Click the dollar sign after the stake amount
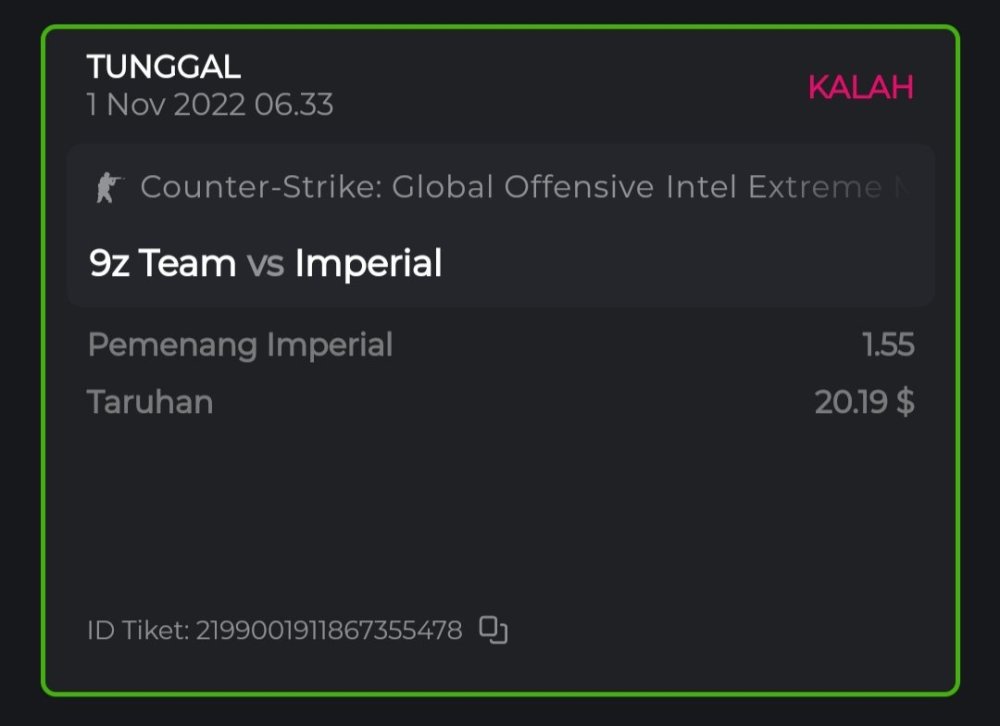Image resolution: width=1000 pixels, height=726 pixels. click(905, 402)
